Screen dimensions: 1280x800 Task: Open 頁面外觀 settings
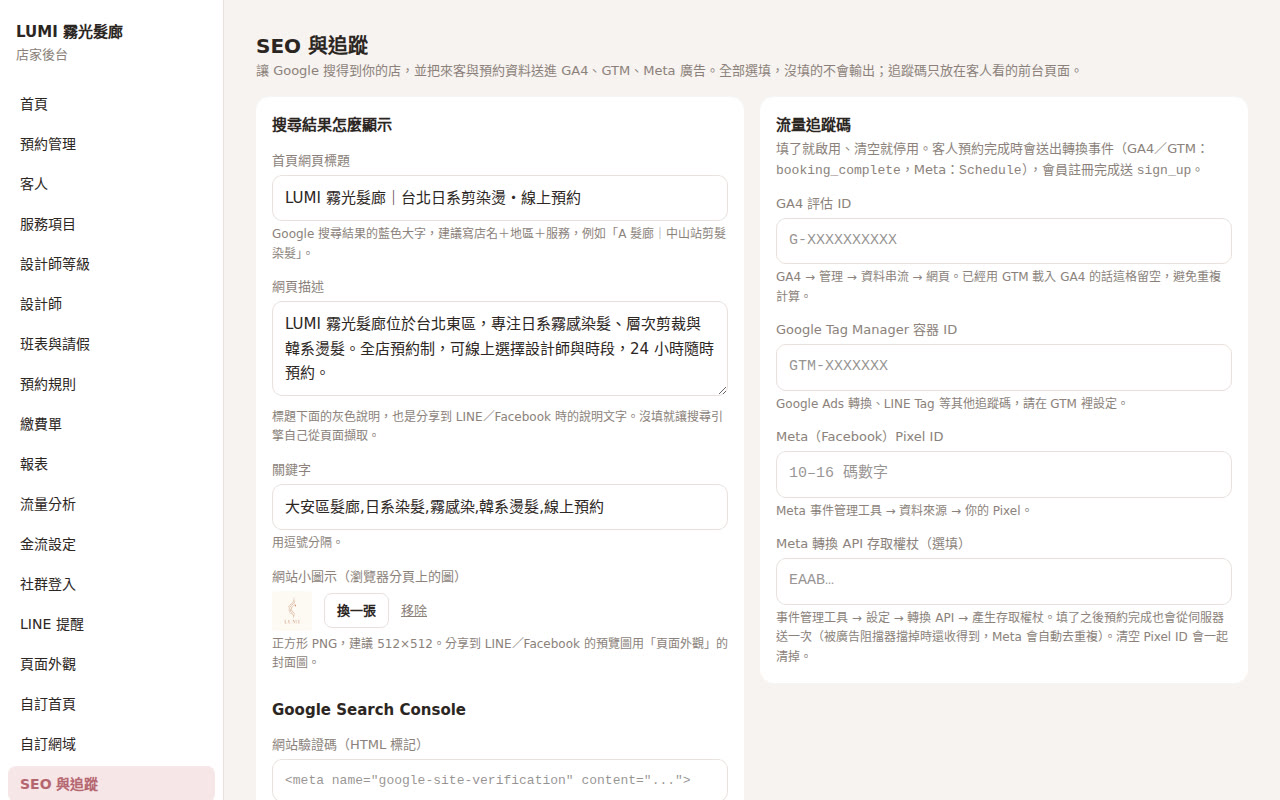111,664
